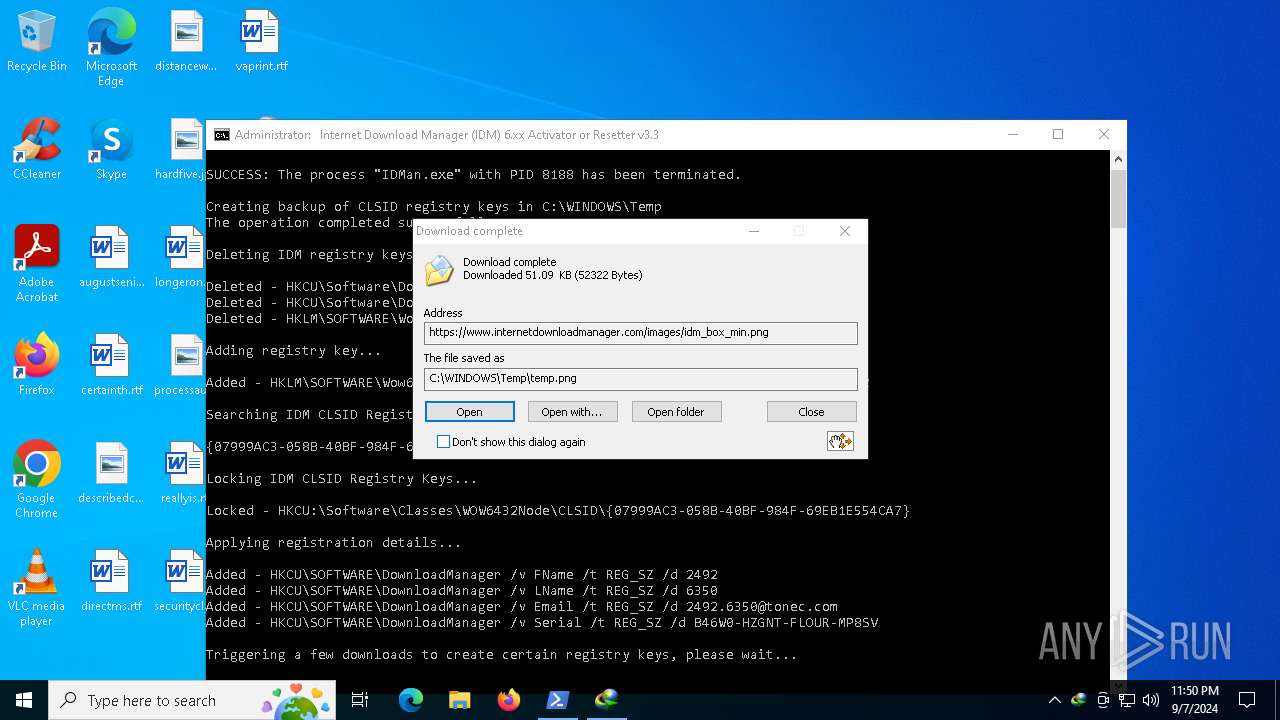Open the Windows Start menu
This screenshot has width=1280, height=720.
coord(24,700)
